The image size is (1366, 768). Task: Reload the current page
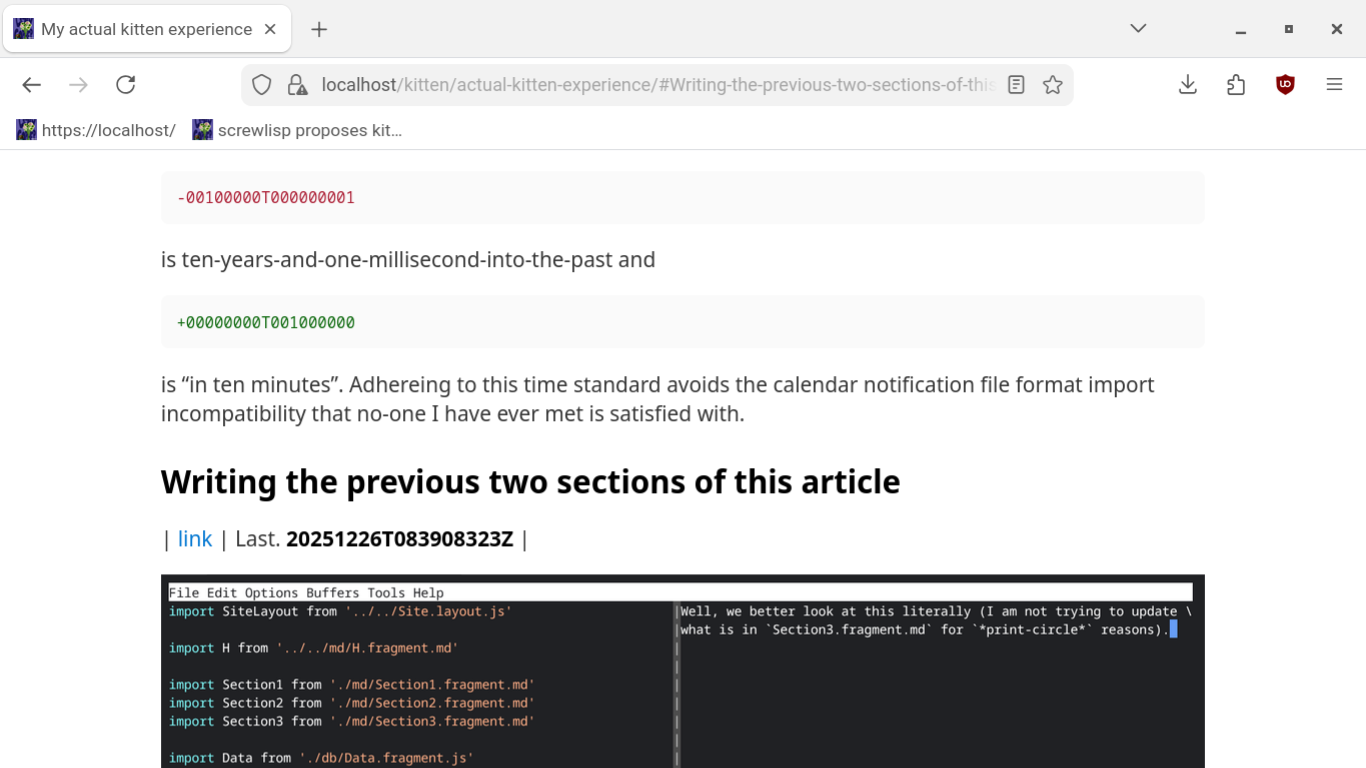coord(125,85)
